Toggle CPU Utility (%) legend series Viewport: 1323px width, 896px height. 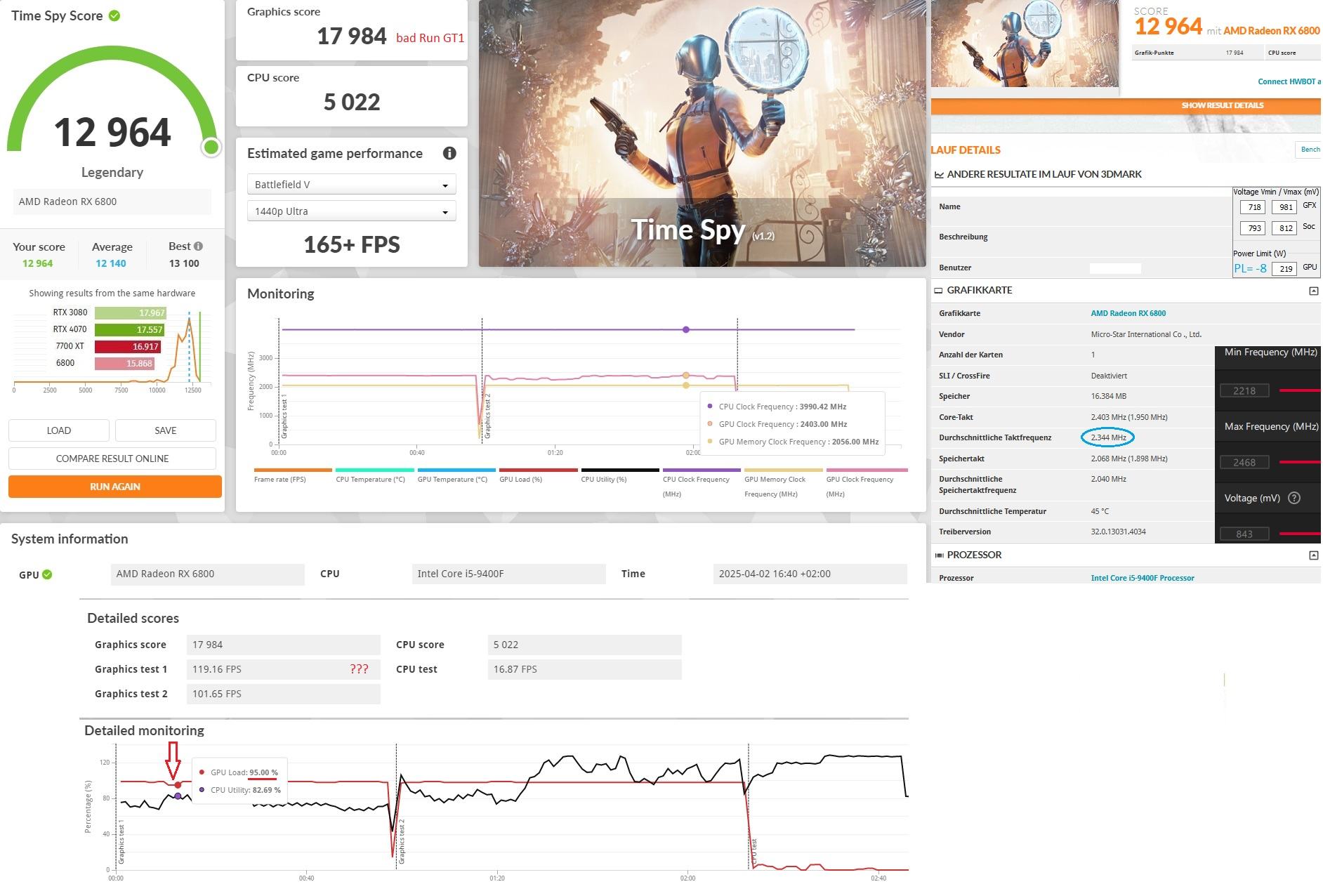(620, 476)
